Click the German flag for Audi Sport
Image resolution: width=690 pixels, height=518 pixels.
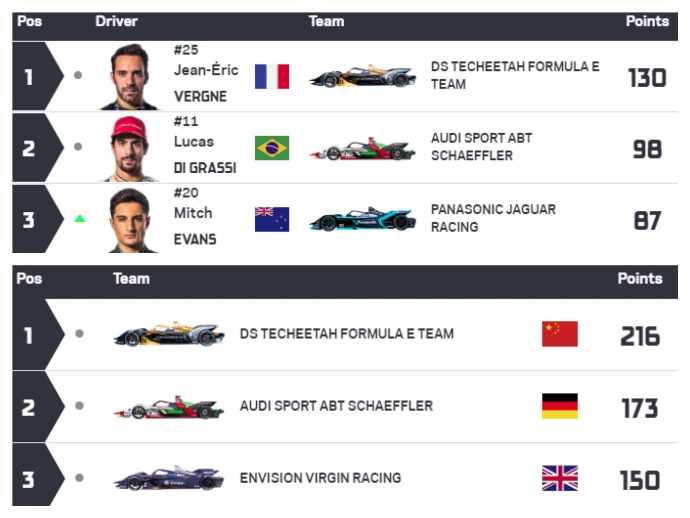click(x=560, y=406)
